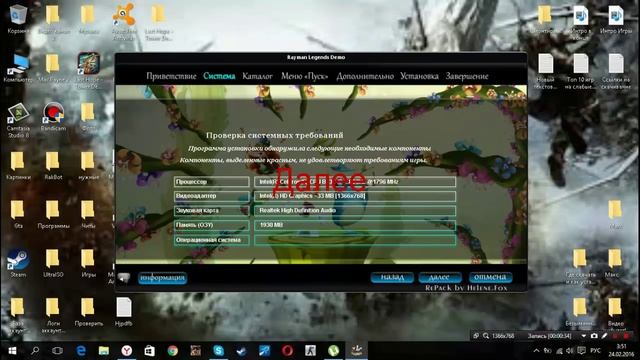Open taskbar search magnifier
Viewport: 640px width, 360px height.
(35, 351)
